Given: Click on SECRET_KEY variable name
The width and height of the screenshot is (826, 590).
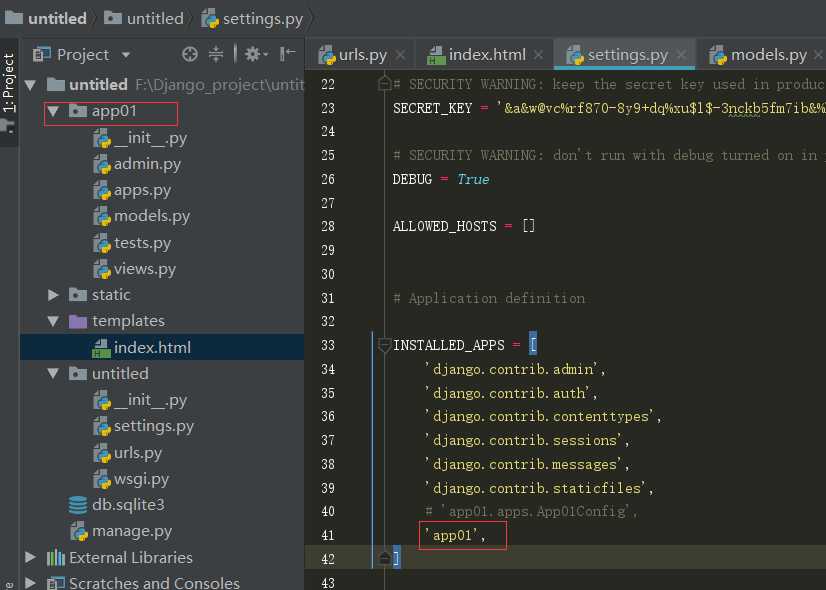Looking at the screenshot, I should [x=432, y=109].
